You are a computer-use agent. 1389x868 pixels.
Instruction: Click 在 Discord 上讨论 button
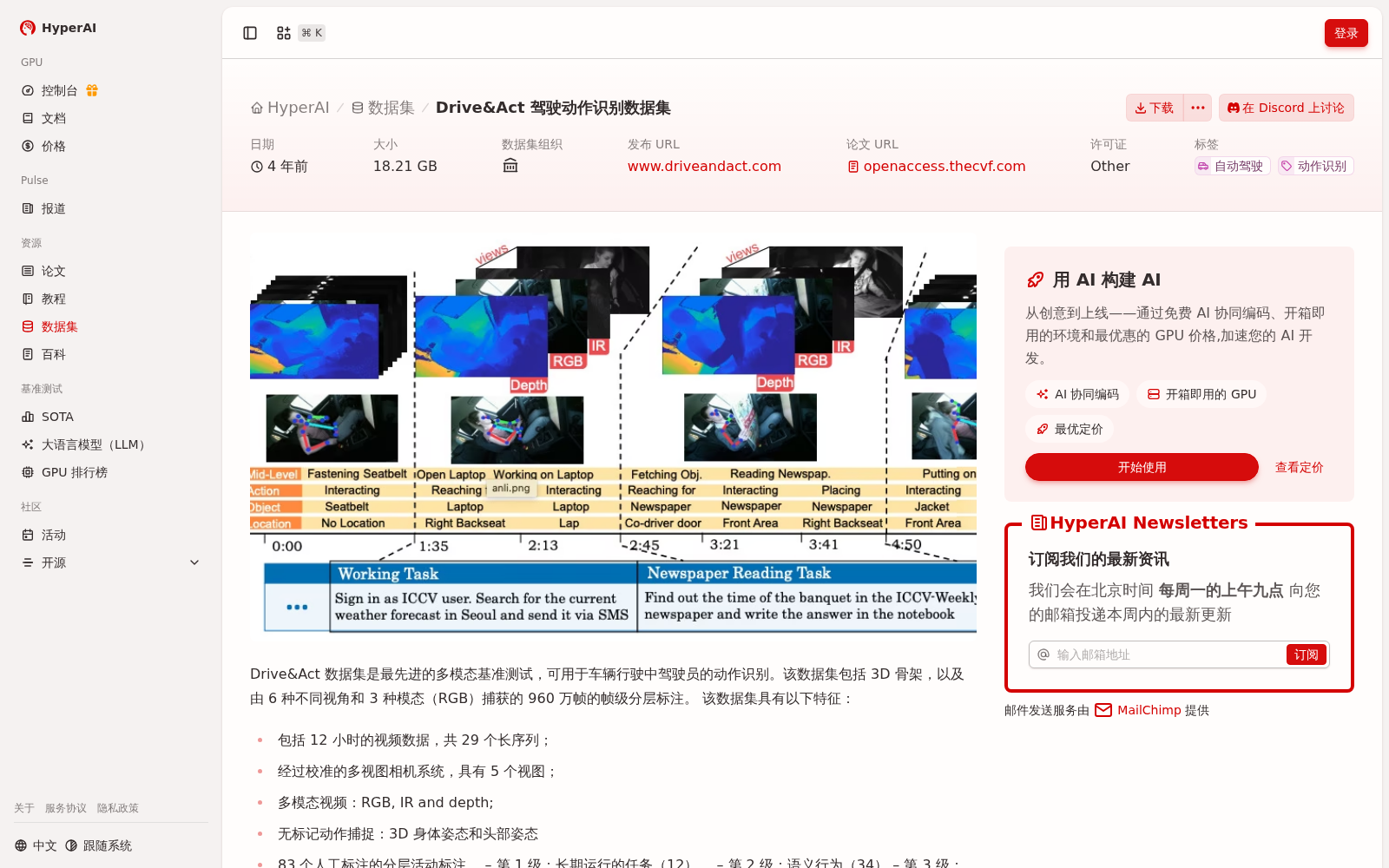[x=1286, y=108]
